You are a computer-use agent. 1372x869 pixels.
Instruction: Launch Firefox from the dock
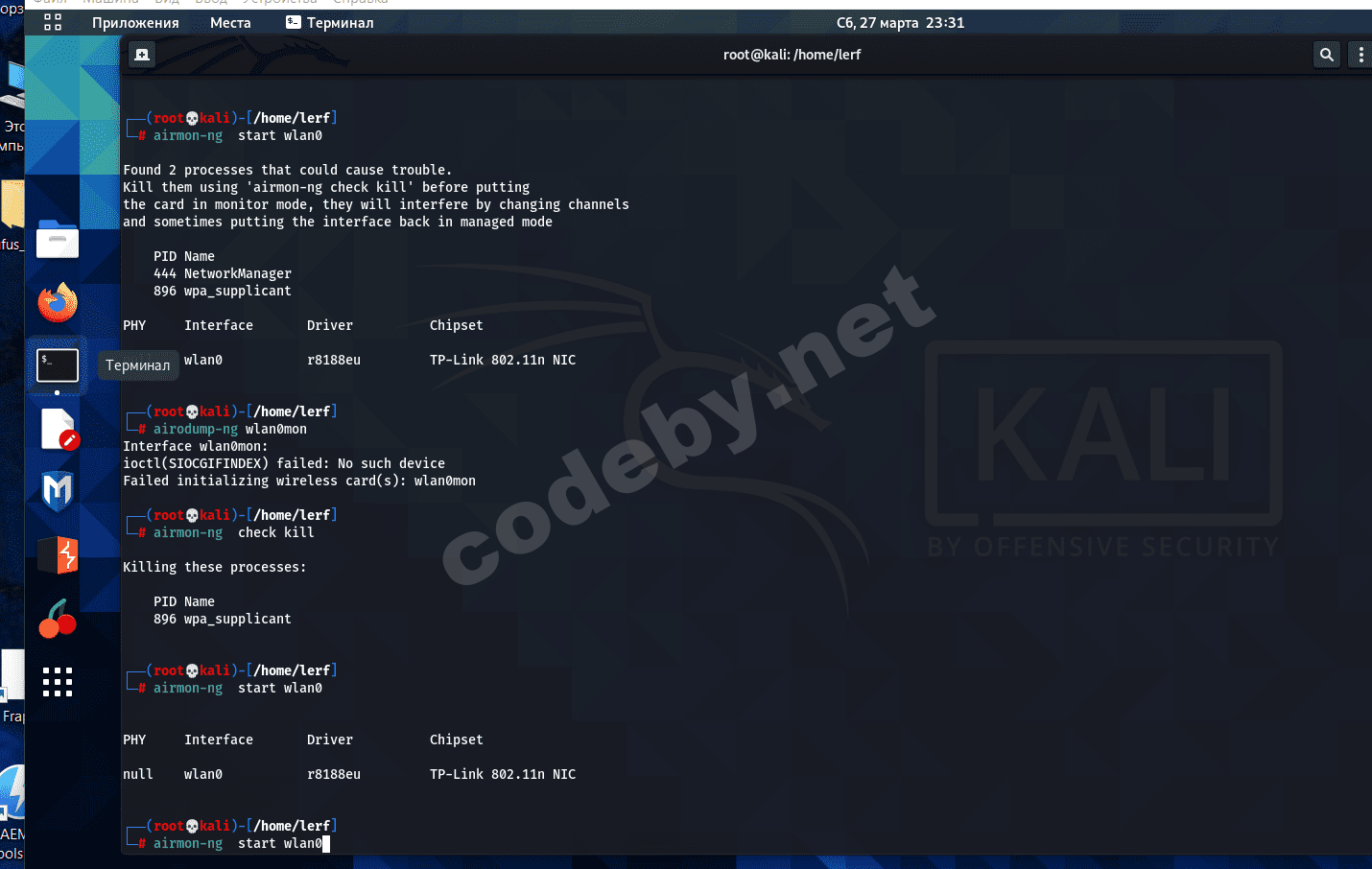tap(58, 303)
